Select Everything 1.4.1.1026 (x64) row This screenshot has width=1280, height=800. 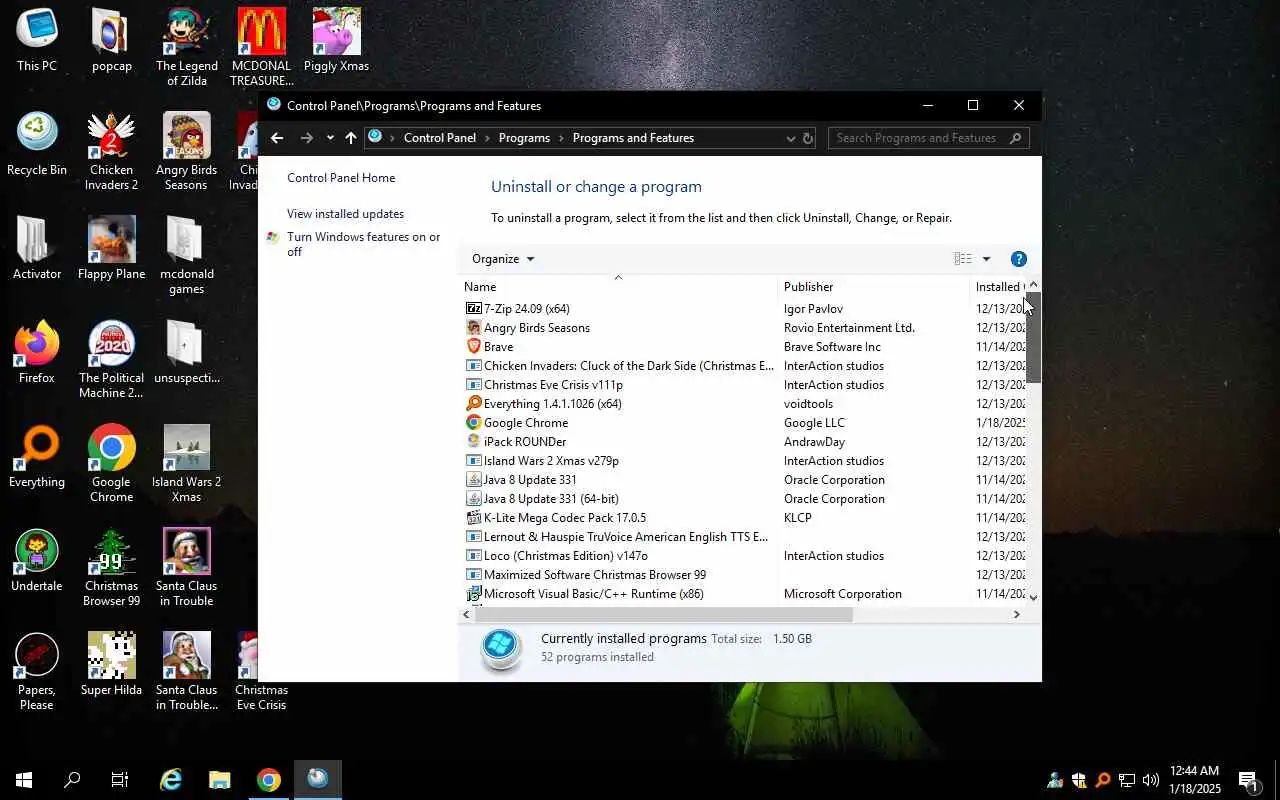[743, 404]
